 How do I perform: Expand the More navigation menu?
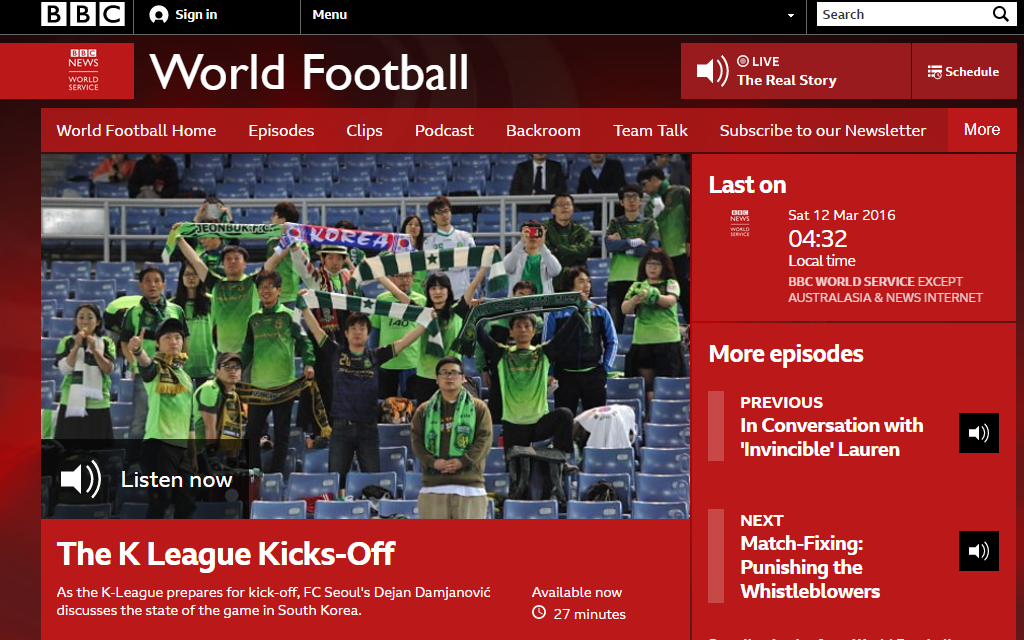tap(981, 130)
